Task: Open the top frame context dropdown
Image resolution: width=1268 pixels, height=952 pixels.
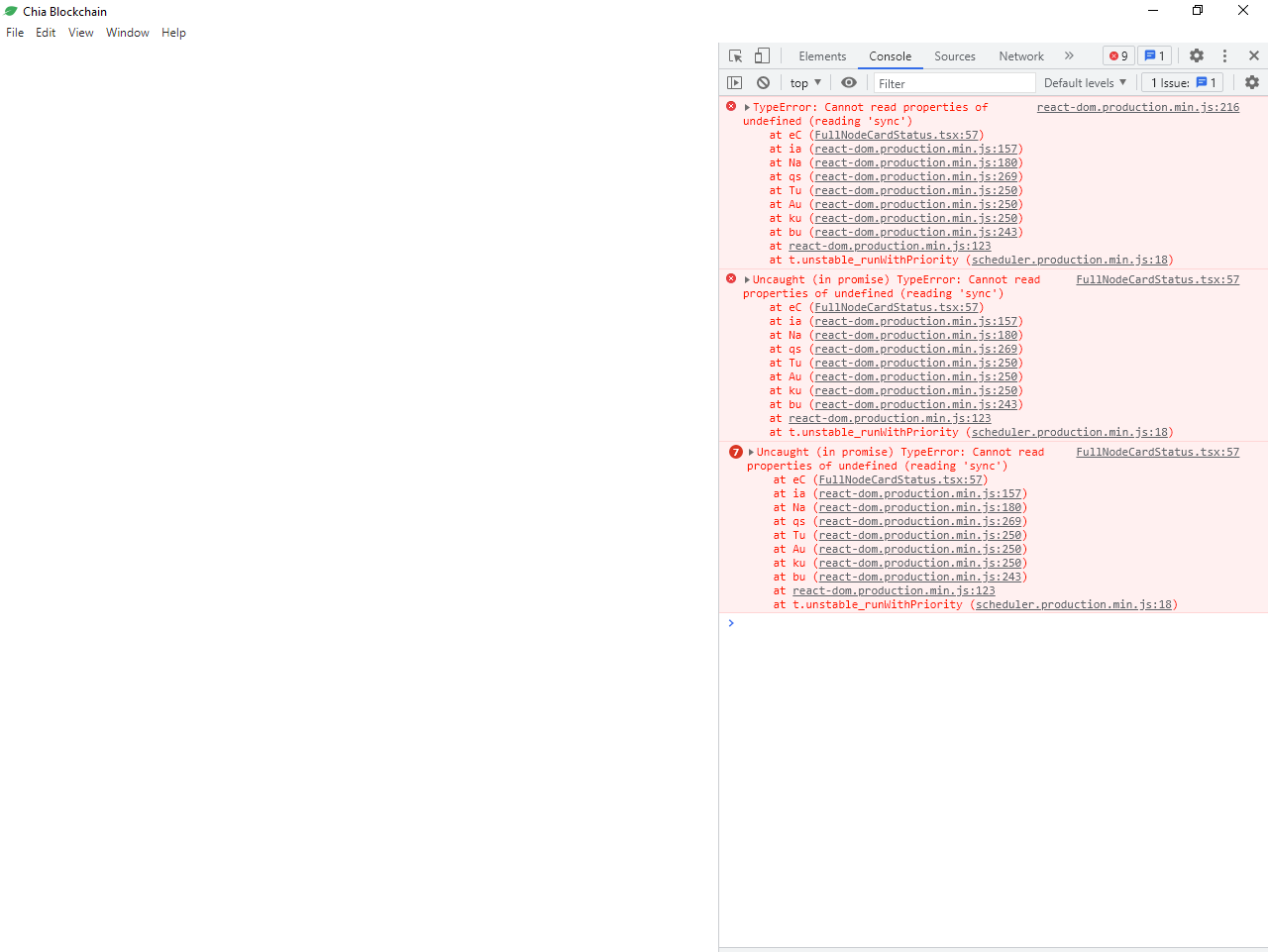Action: point(804,82)
